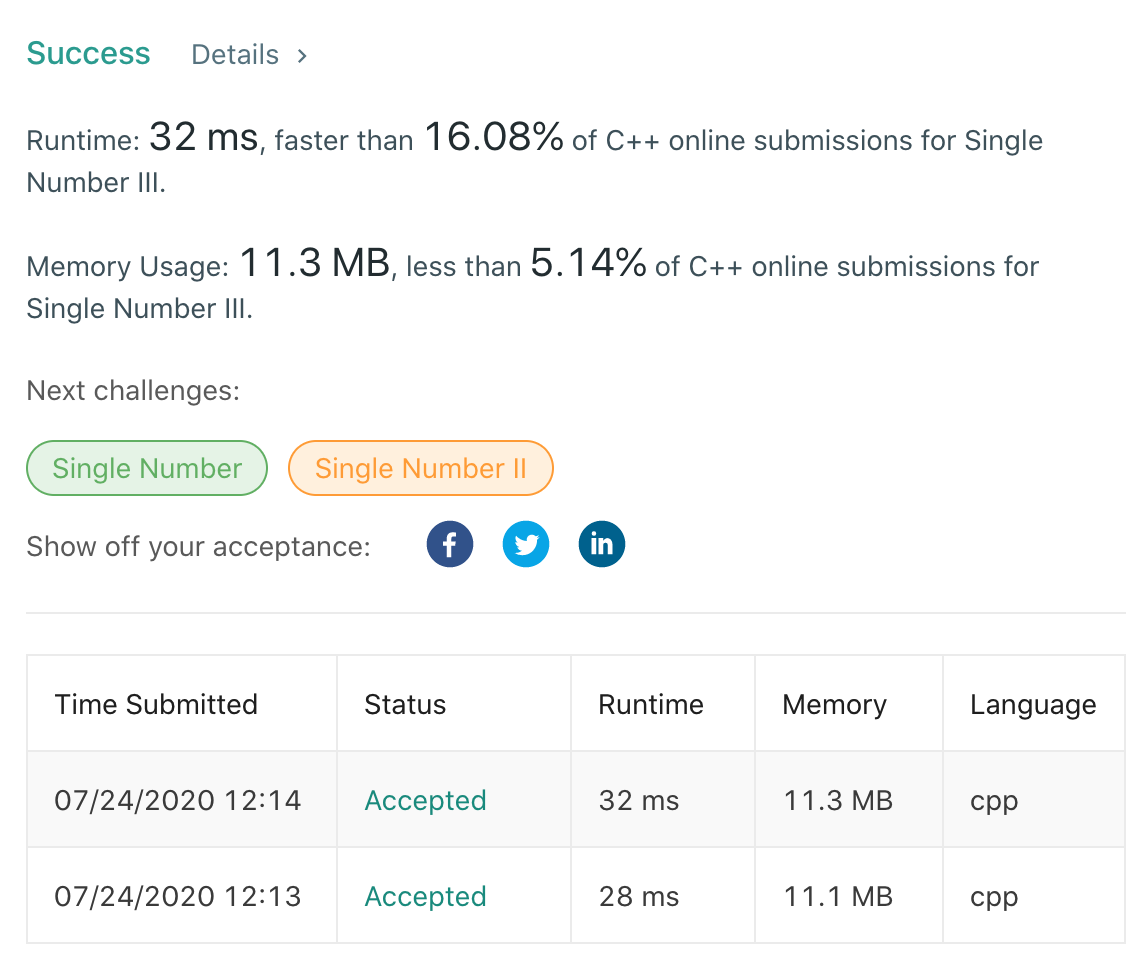Select the 07/24/2020 12:13 submission row
Screen dimensions: 1130x964
[x=177, y=896]
